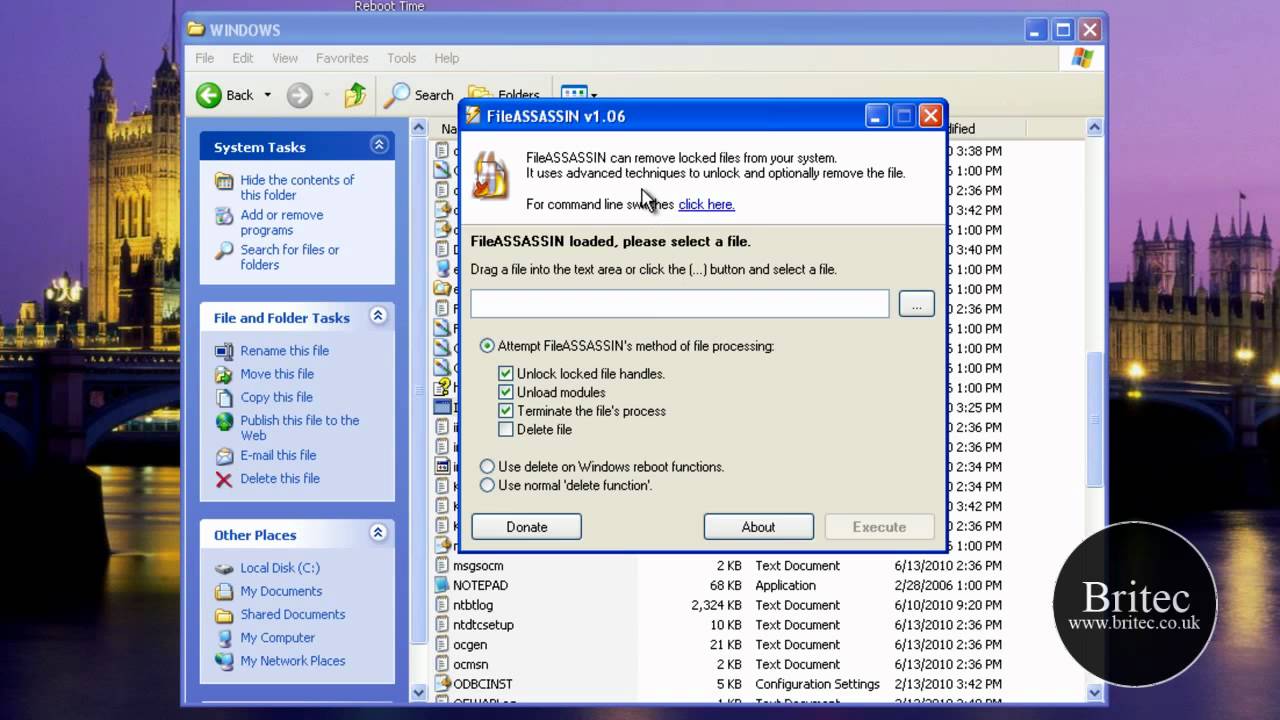Screen dimensions: 1280x720
Task: Open the File menu in WINDOWS Explorer
Action: [x=205, y=58]
